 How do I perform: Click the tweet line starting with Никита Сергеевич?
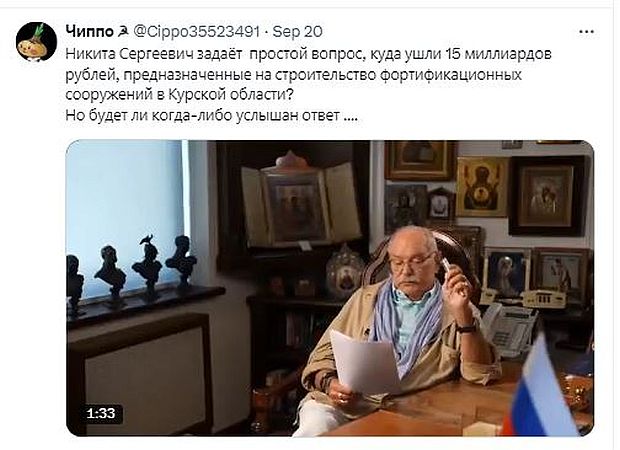308,54
